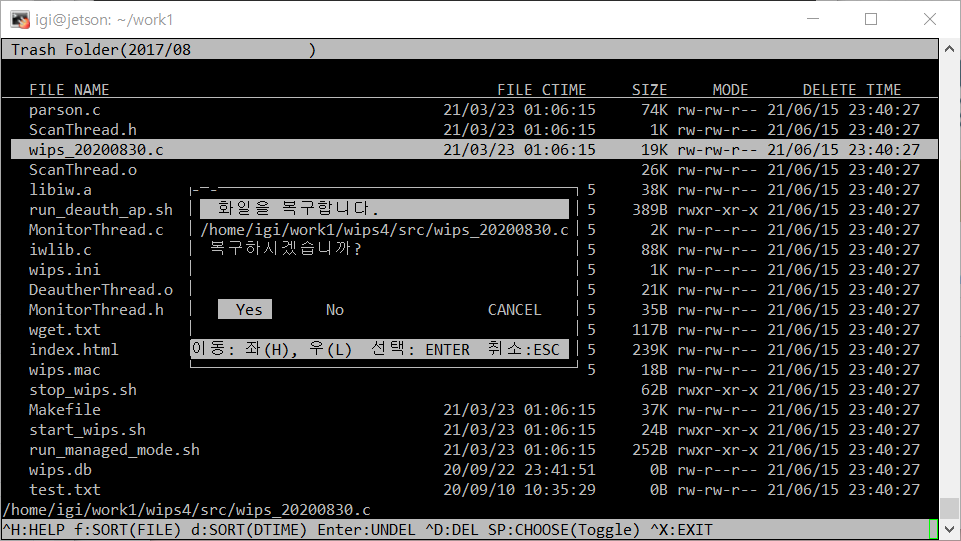This screenshot has height=541, width=961.
Task: Select the ScanThread.h file row
Action: [474, 130]
